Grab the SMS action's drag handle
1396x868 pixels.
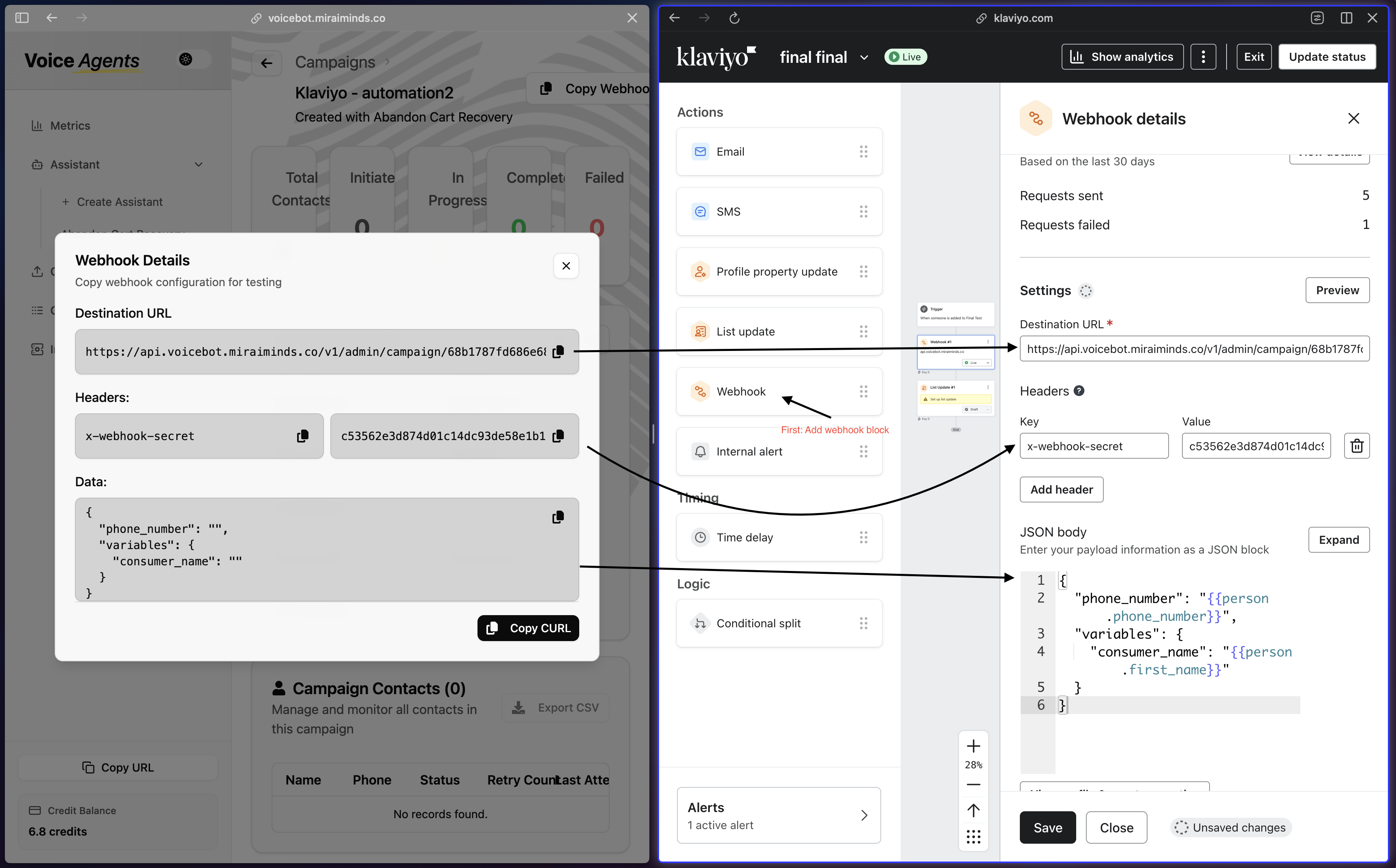coord(864,212)
